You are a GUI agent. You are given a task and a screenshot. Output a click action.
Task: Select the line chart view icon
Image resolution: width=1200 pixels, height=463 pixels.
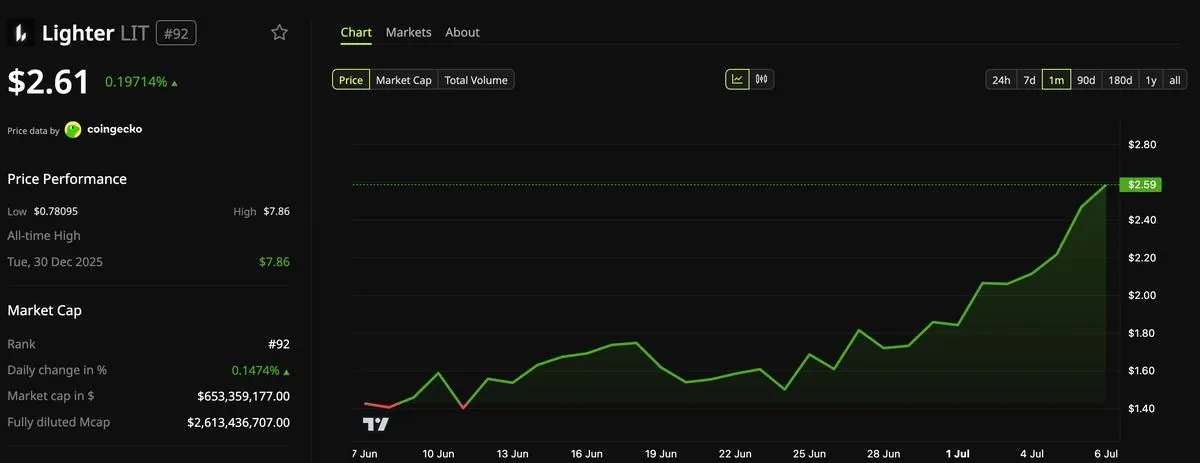click(x=737, y=79)
